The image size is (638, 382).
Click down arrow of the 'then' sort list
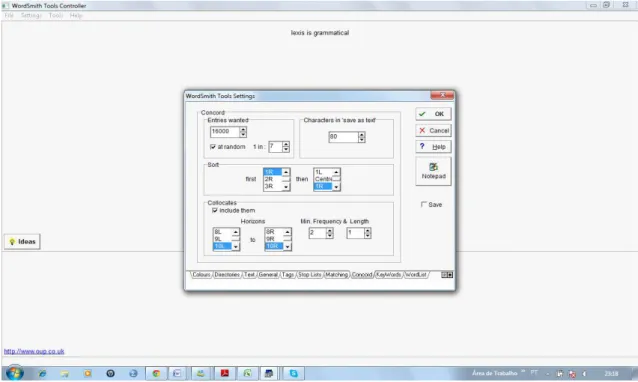(x=336, y=187)
